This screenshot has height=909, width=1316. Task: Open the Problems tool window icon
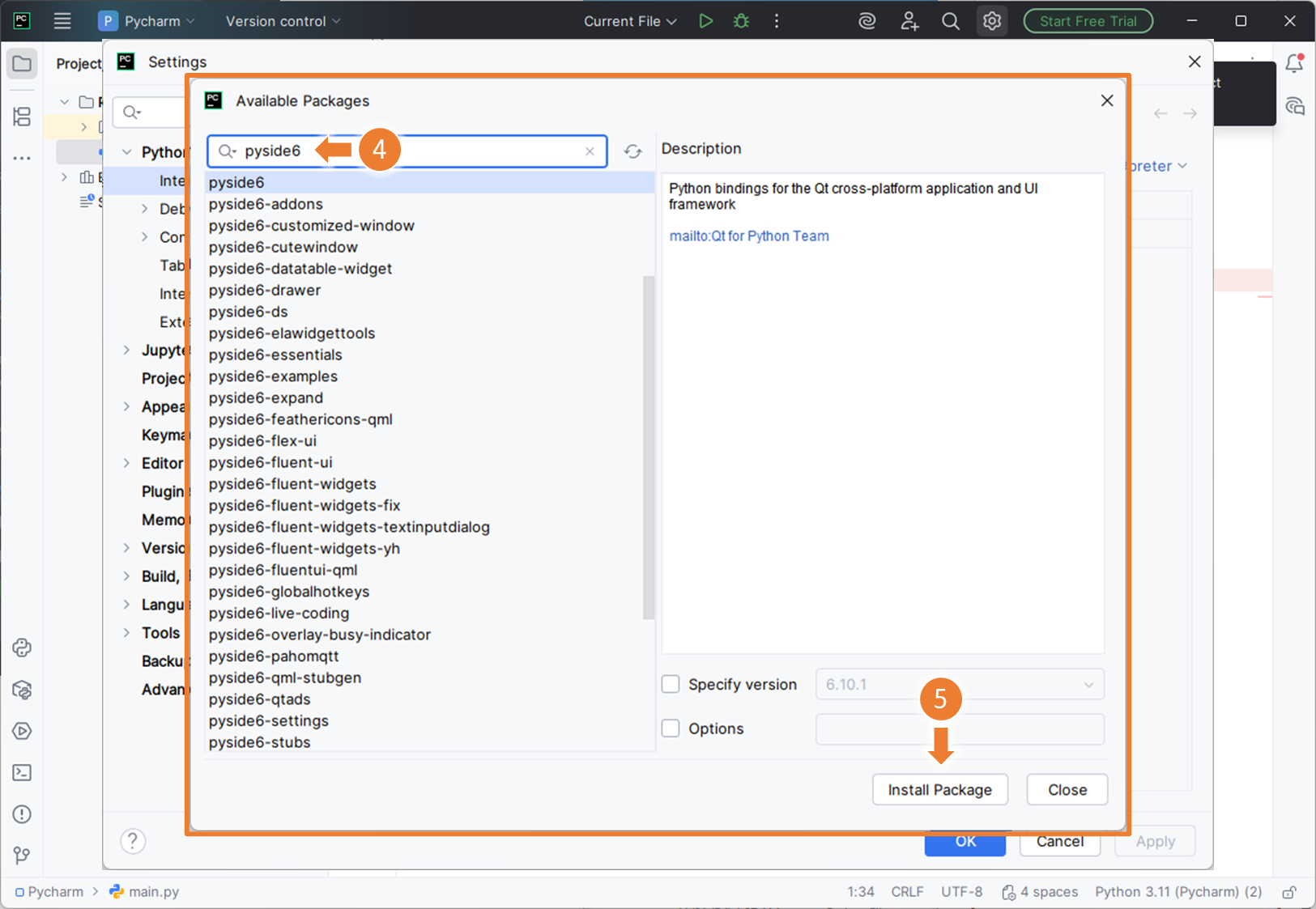(22, 814)
